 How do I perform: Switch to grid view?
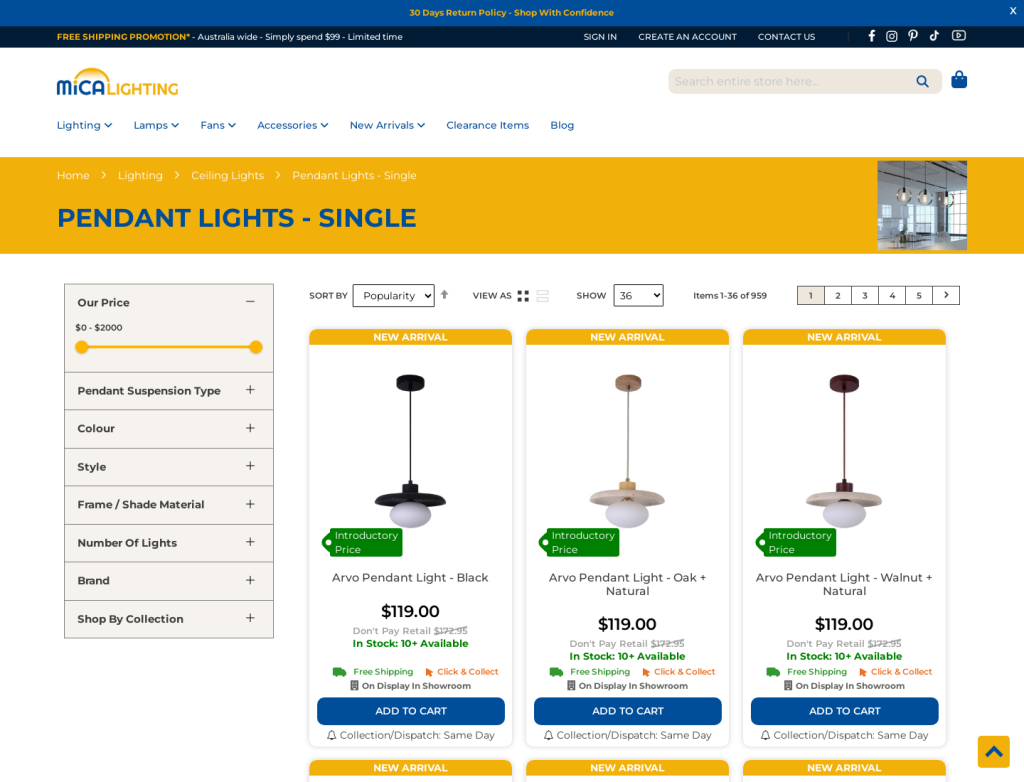pos(523,296)
